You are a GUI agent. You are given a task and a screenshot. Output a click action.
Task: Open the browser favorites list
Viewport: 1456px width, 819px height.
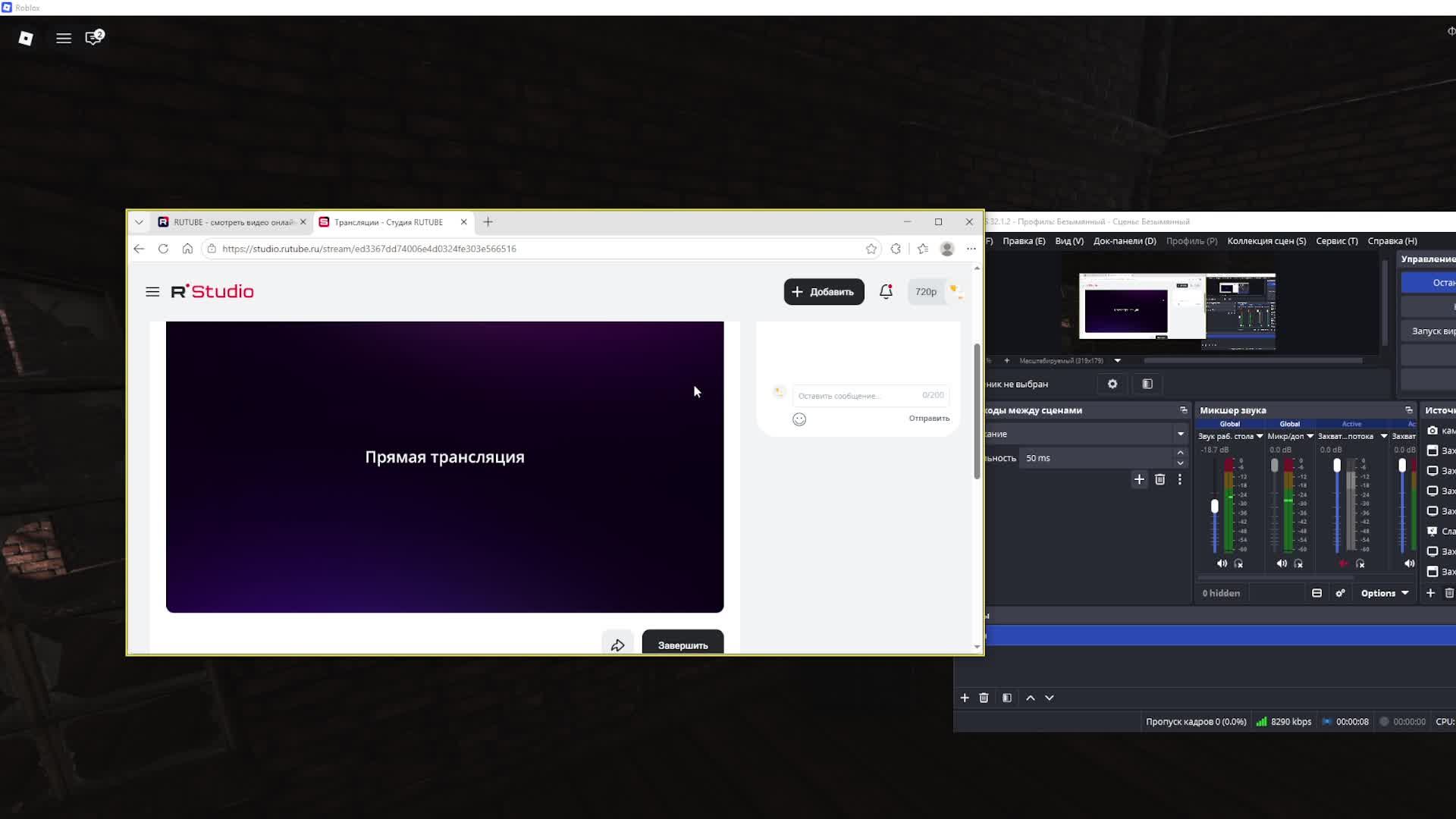pos(923,249)
